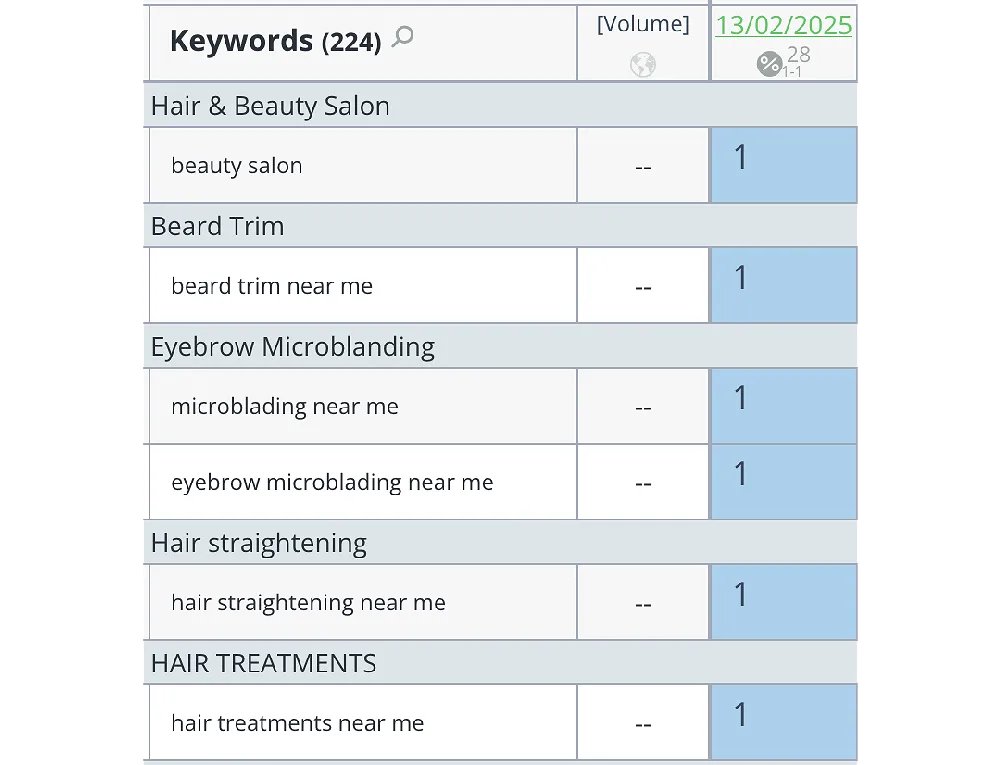
Task: Click rank cell for hair treatments near me
Action: point(784,723)
